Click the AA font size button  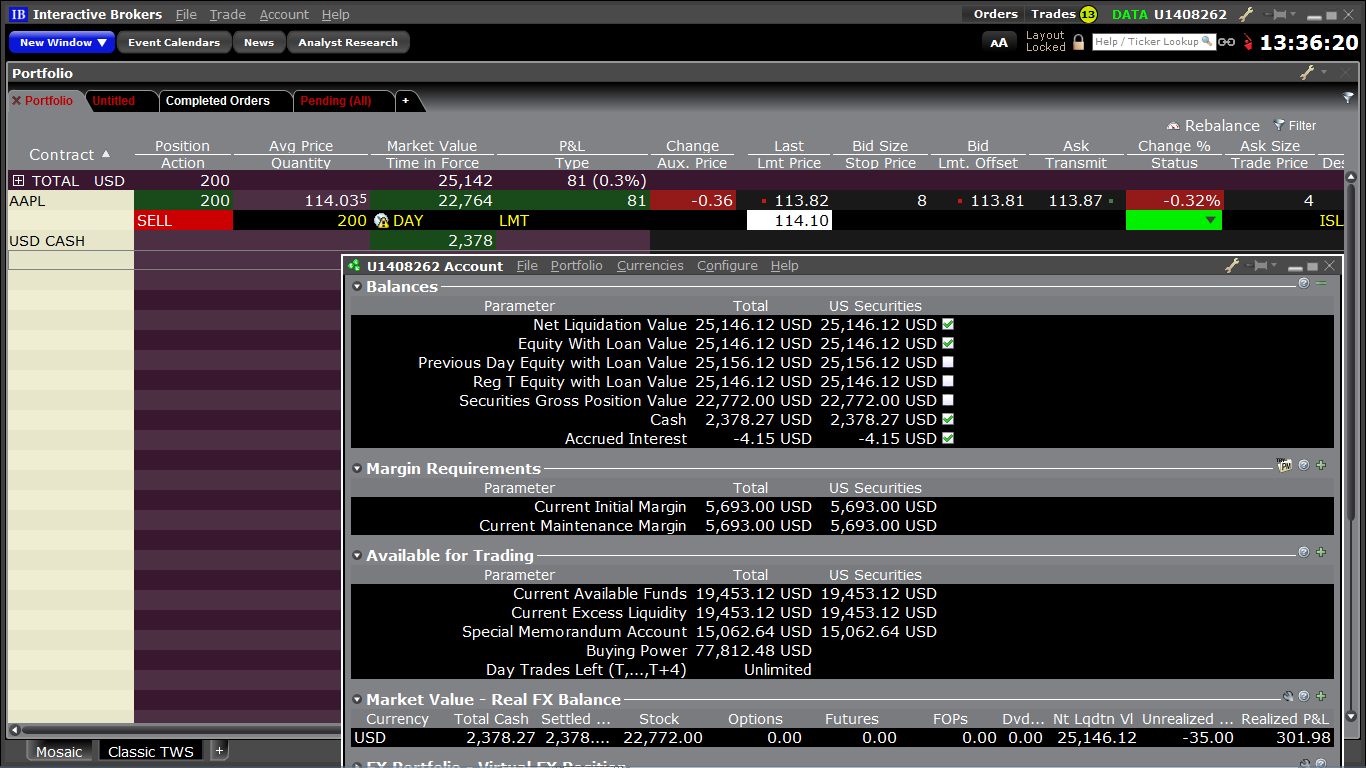tap(999, 42)
